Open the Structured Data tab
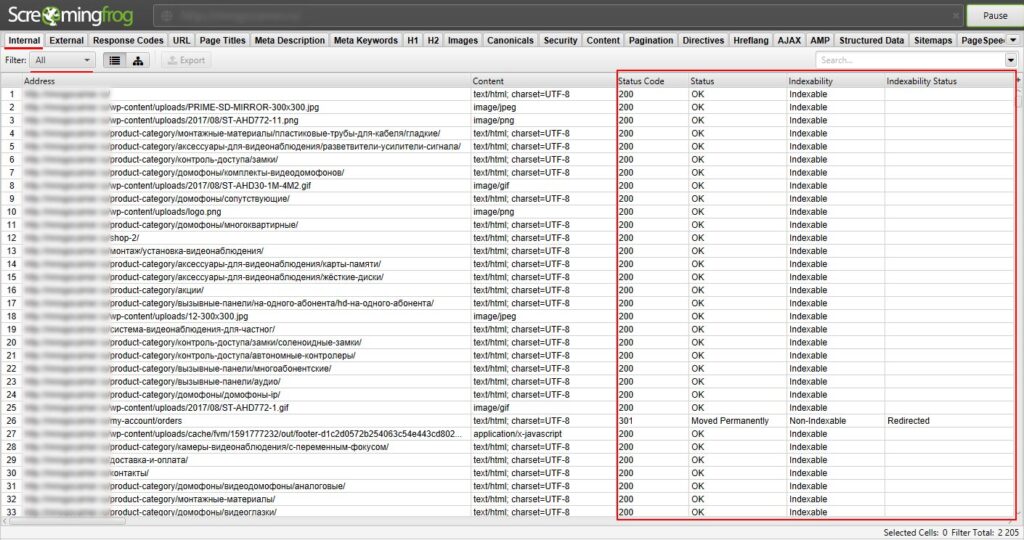This screenshot has width=1024, height=540. pyautogui.click(x=872, y=40)
